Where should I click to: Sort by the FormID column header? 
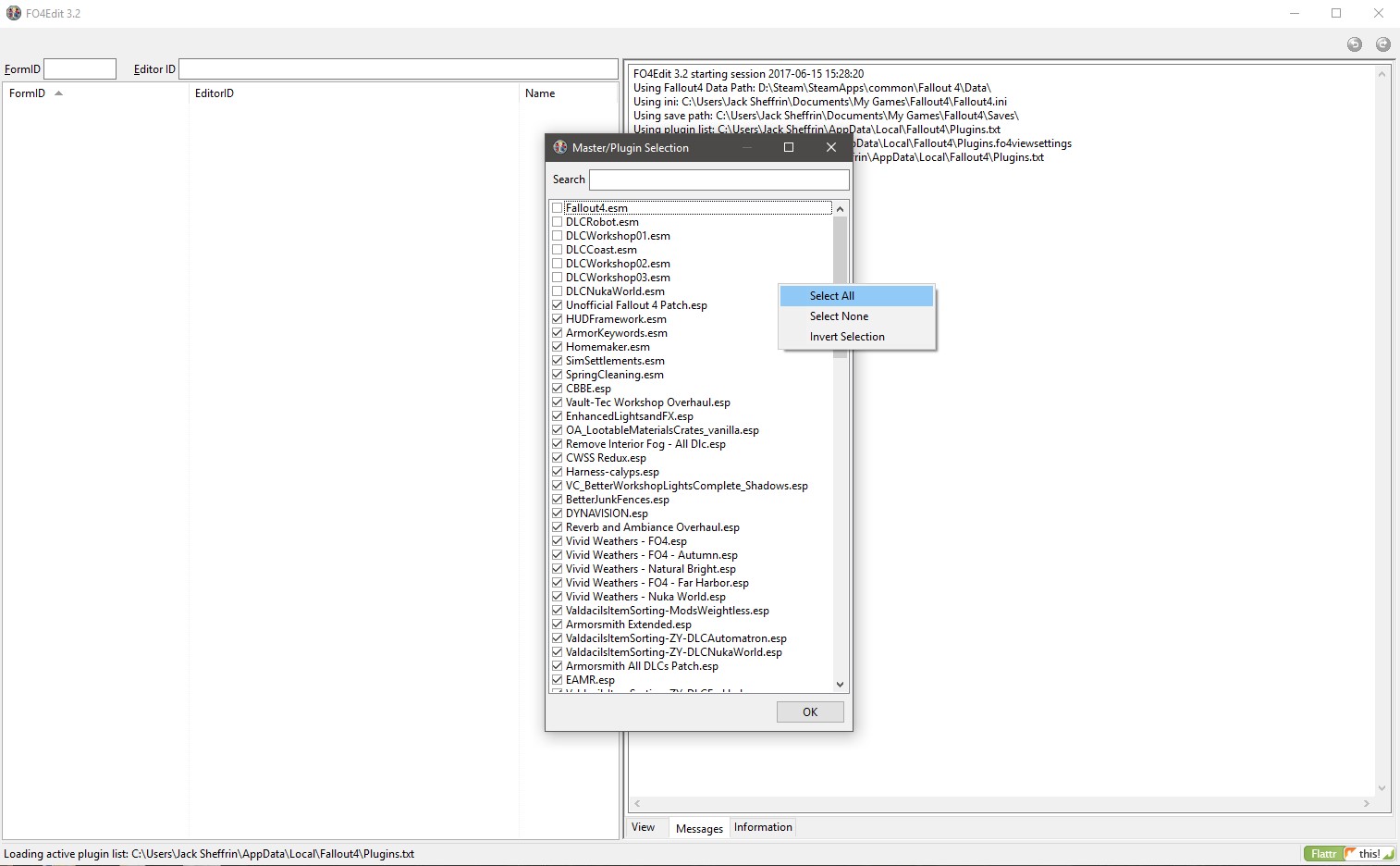[x=95, y=93]
